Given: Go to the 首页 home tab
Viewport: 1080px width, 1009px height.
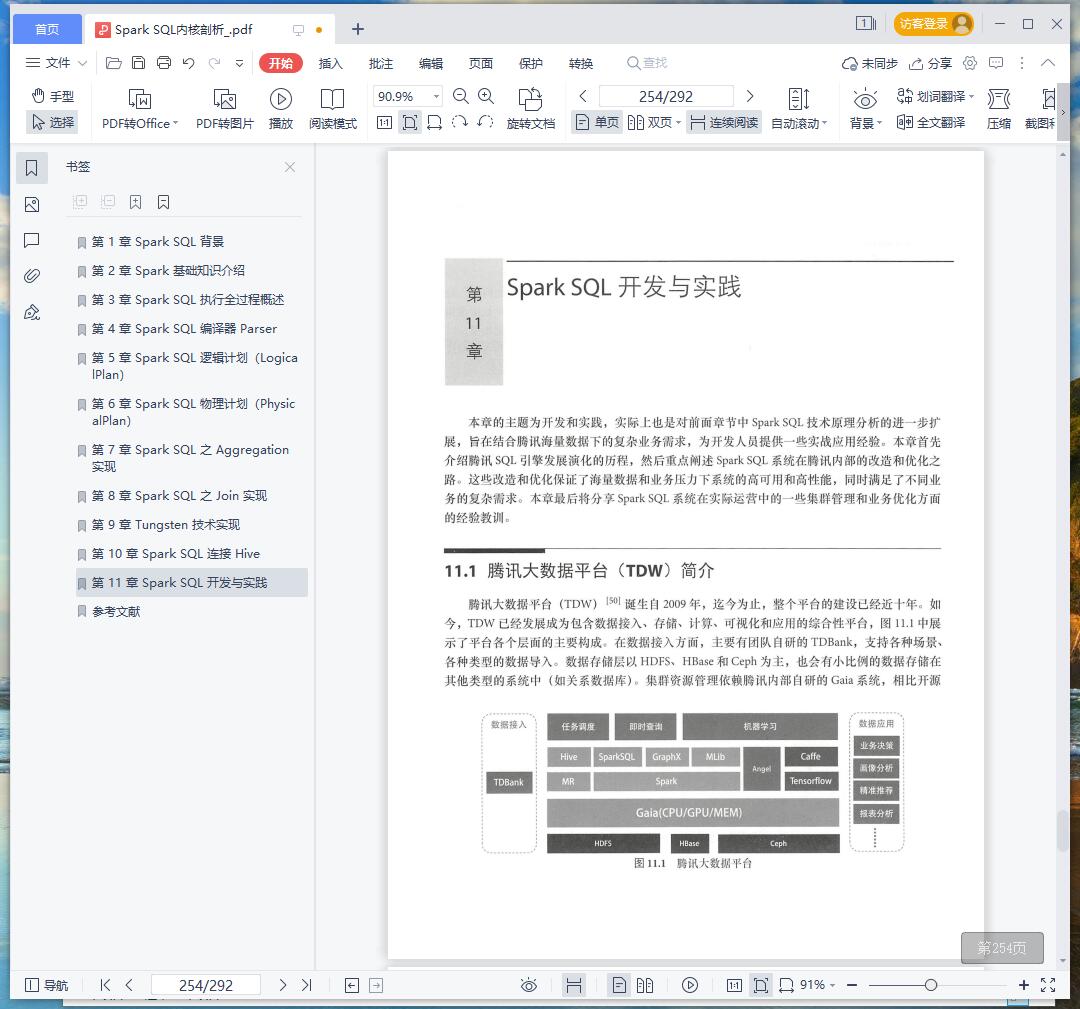Looking at the screenshot, I should (48, 29).
